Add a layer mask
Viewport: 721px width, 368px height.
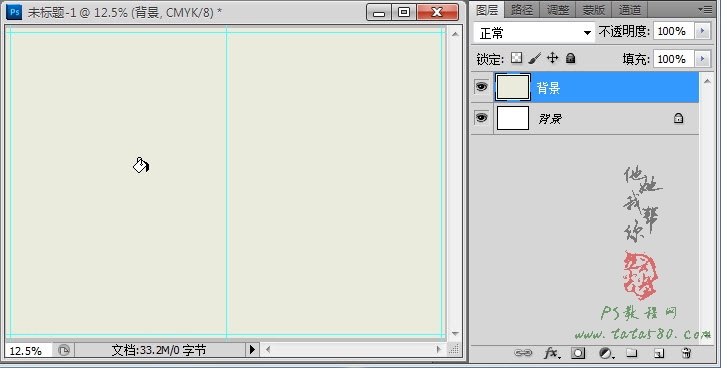(x=578, y=353)
